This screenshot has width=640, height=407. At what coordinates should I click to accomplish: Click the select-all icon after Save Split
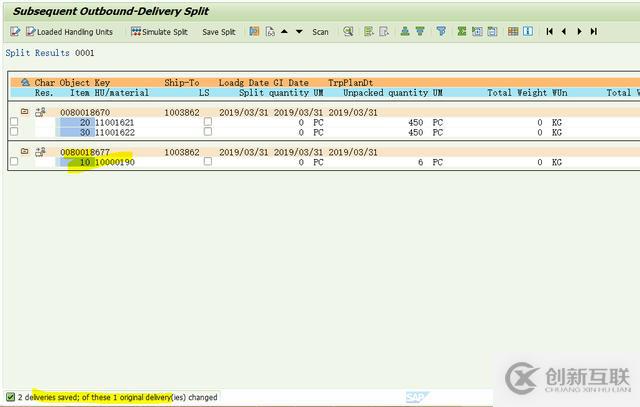[254, 31]
